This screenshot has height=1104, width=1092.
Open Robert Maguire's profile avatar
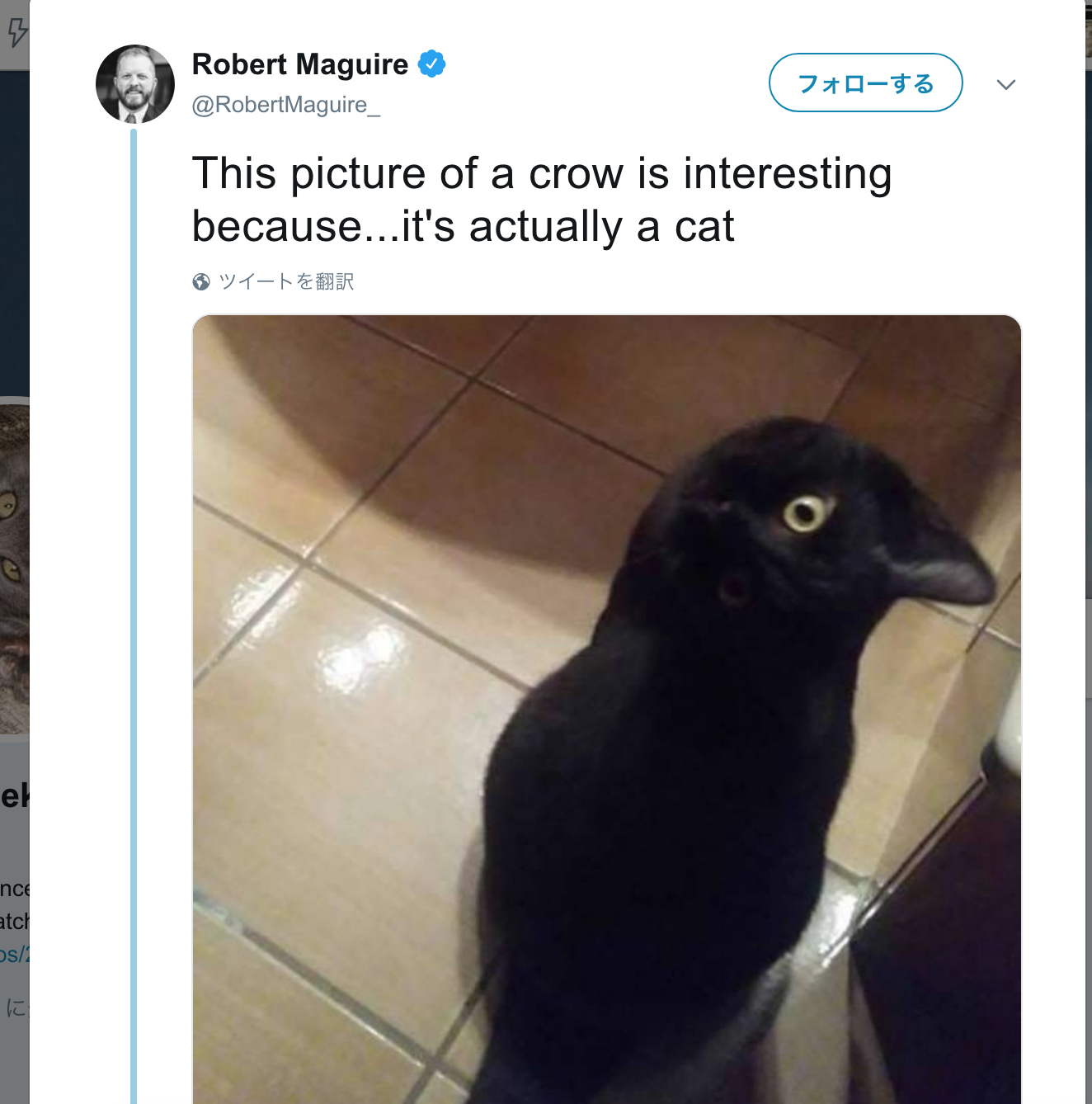tap(135, 84)
